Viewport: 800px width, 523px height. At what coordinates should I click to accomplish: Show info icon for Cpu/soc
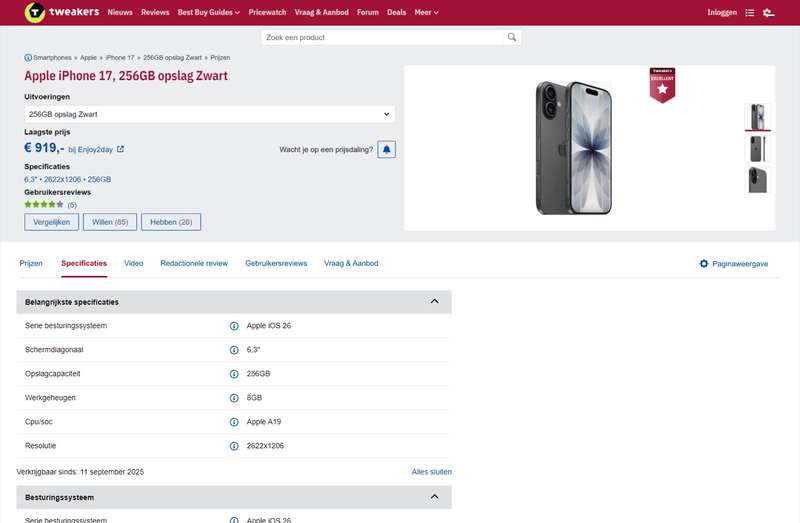point(234,422)
